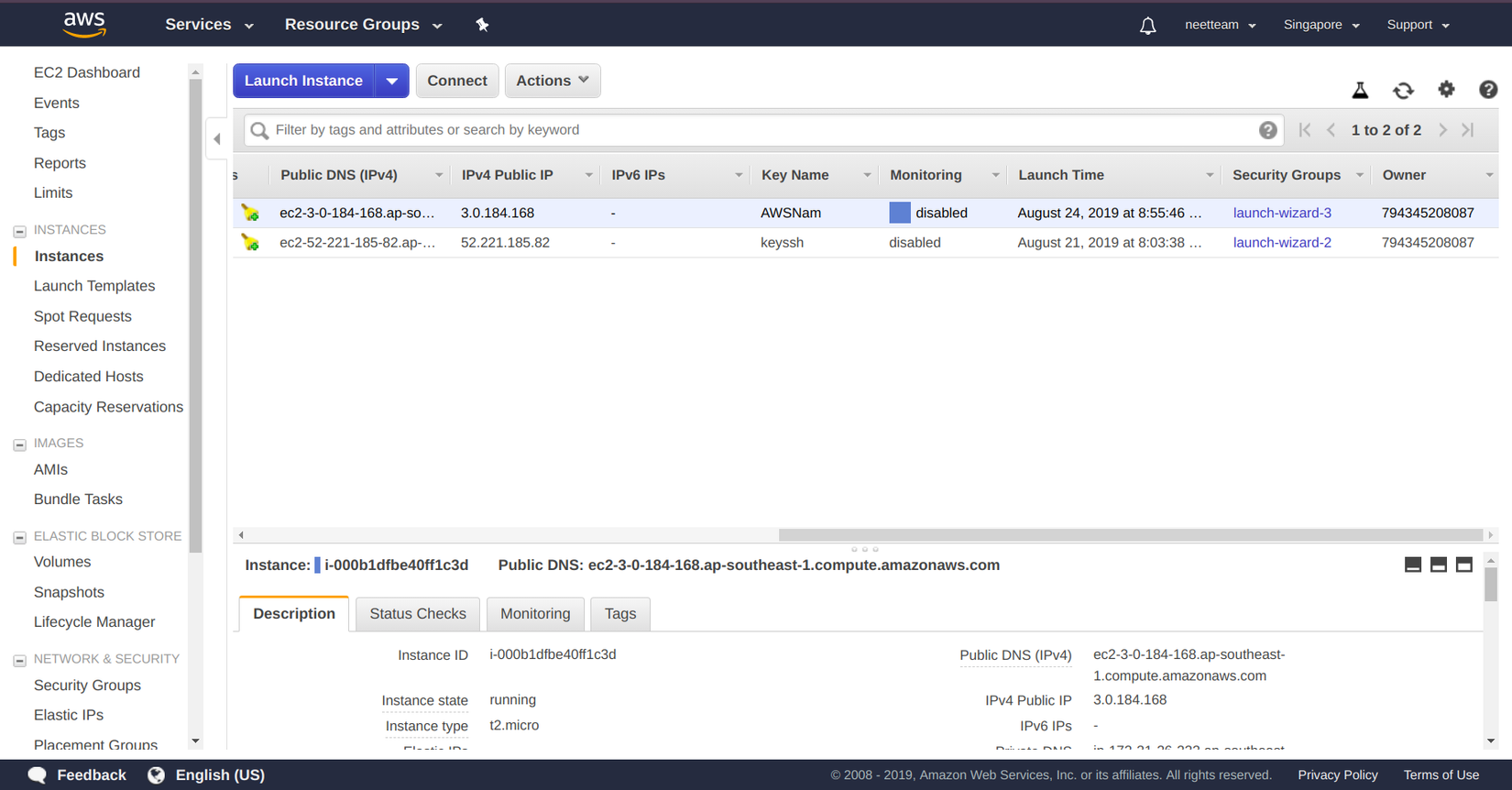Open the help question mark icon
The height and width of the screenshot is (790, 1512).
pyautogui.click(x=1488, y=89)
